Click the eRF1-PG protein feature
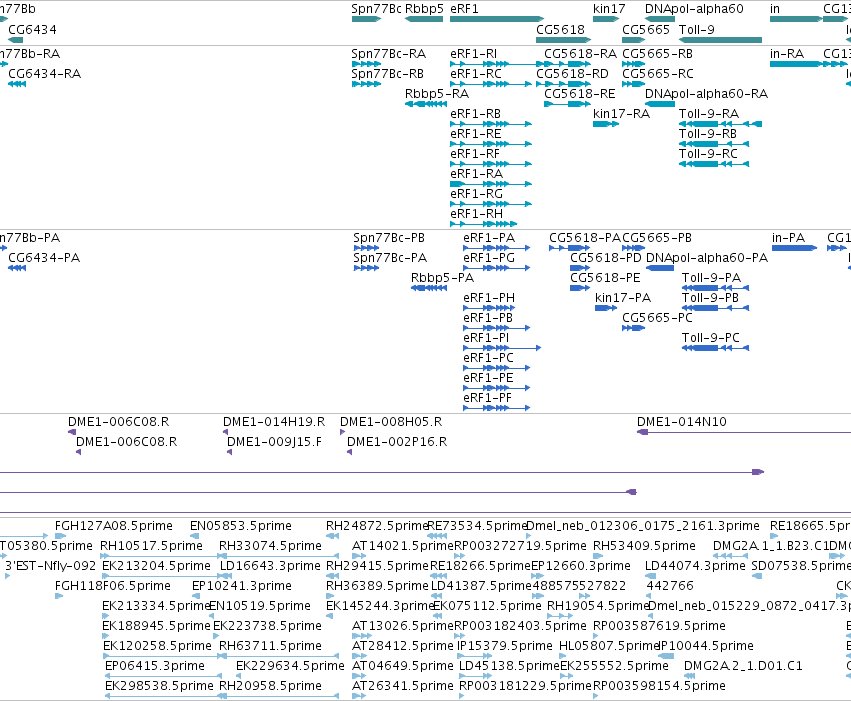This screenshot has height=701, width=851. coord(497,268)
